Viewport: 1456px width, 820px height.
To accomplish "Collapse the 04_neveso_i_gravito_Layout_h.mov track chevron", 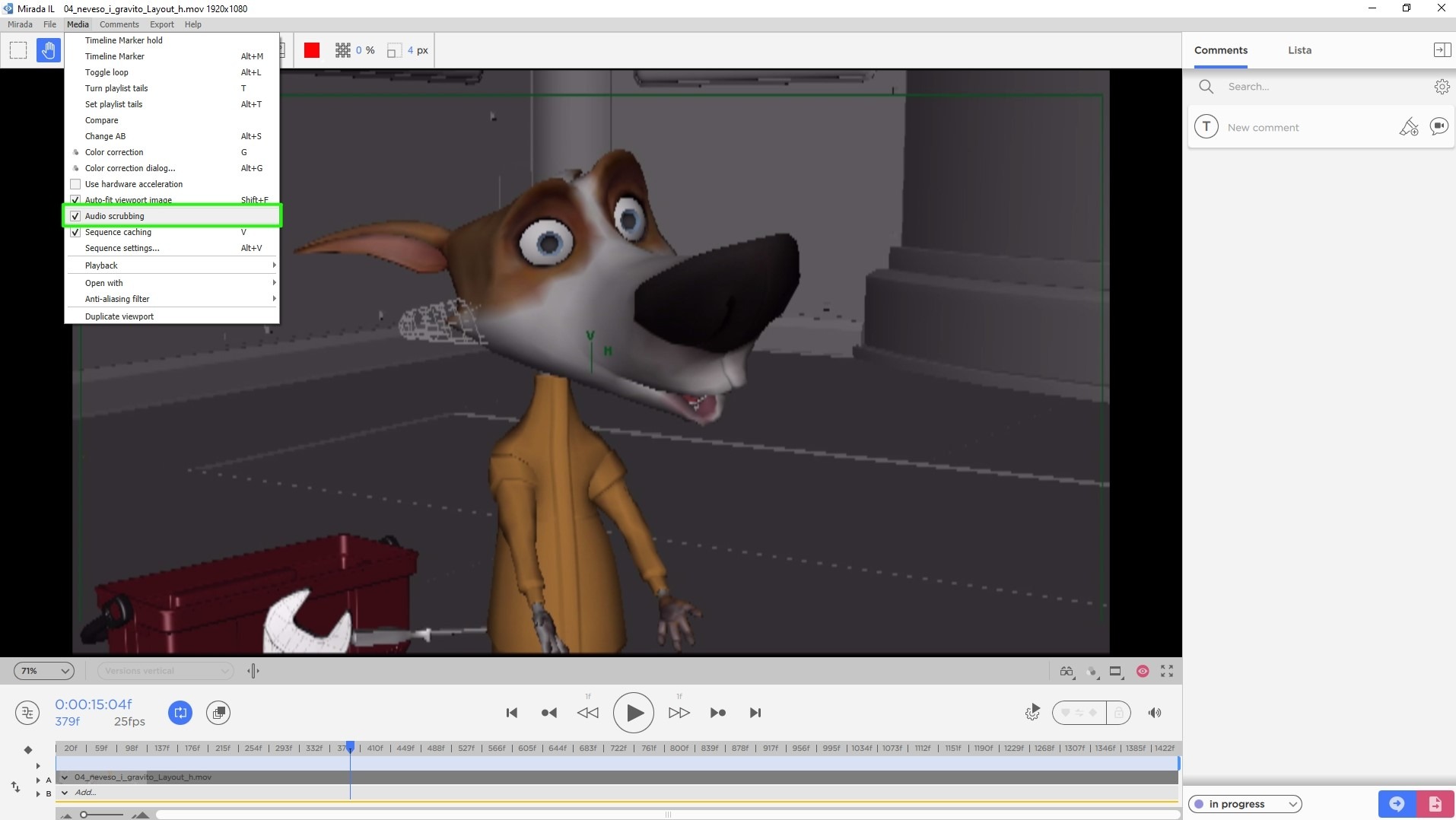I will (65, 777).
